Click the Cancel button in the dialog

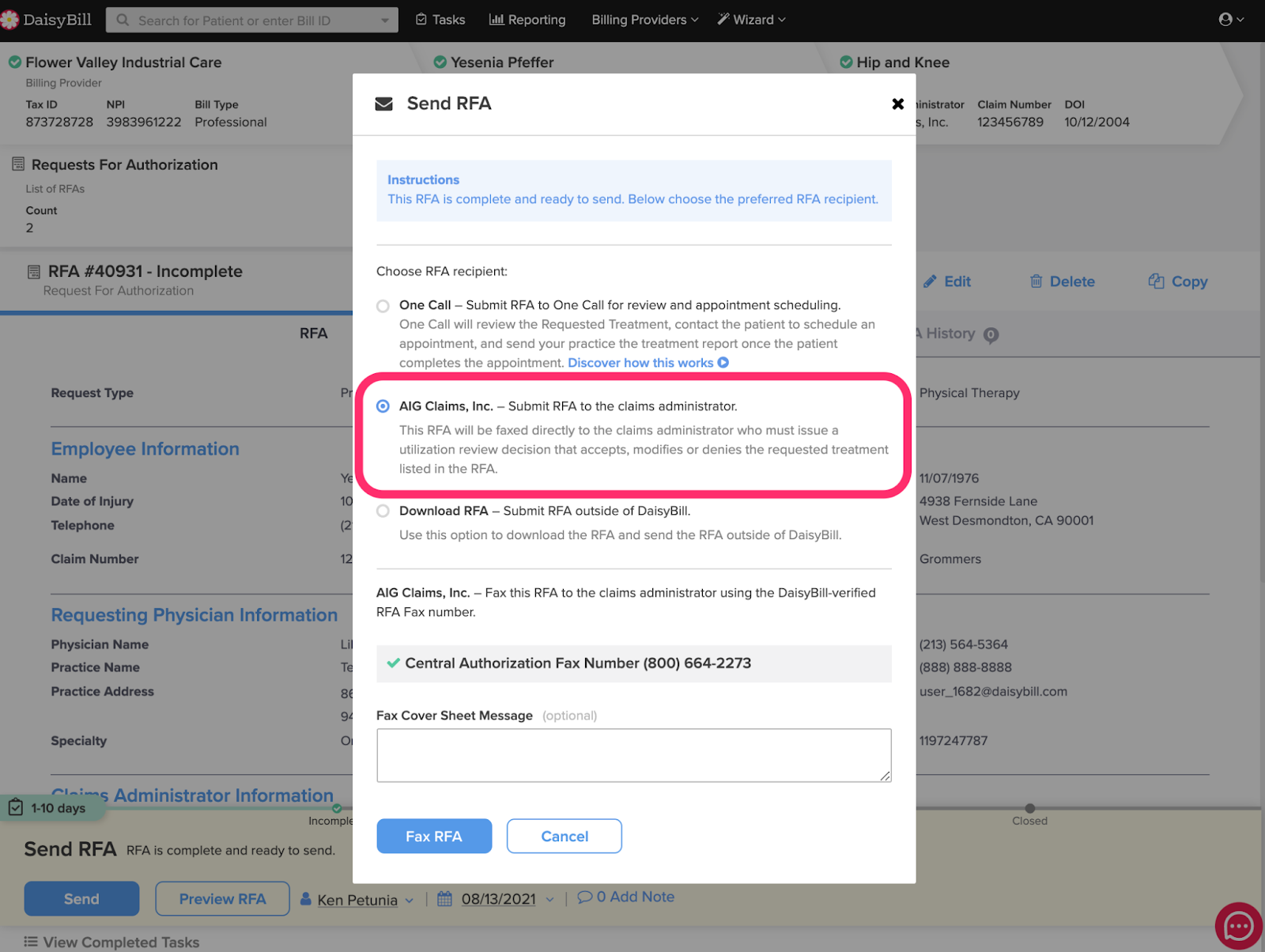coord(565,836)
